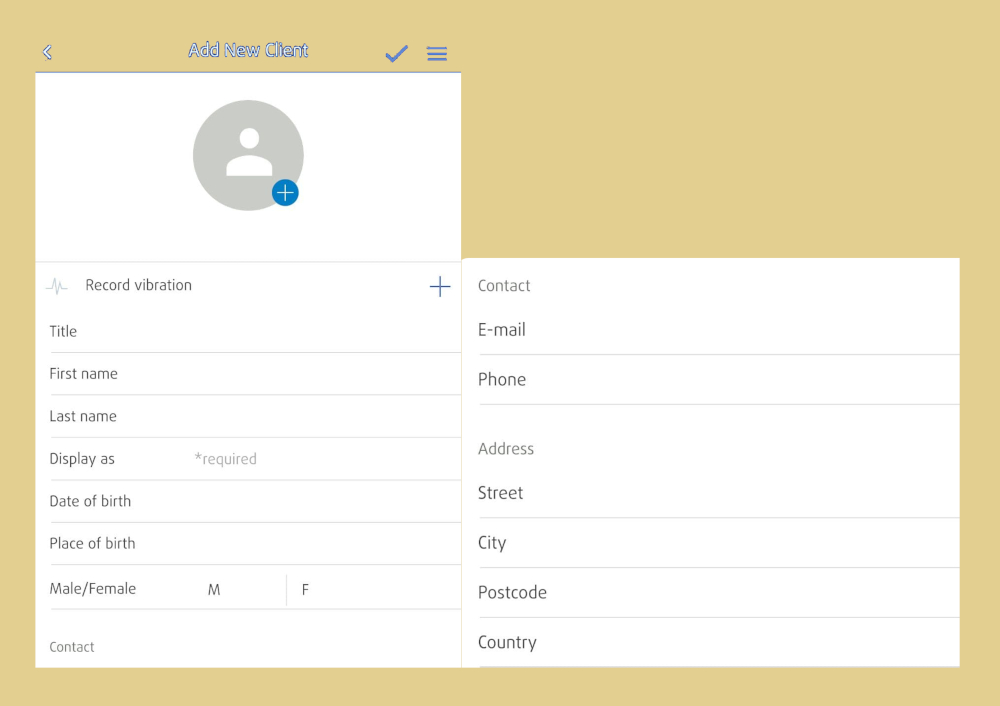Click the blue plus badge on avatar
Viewport: 1000px width, 706px height.
(285, 193)
